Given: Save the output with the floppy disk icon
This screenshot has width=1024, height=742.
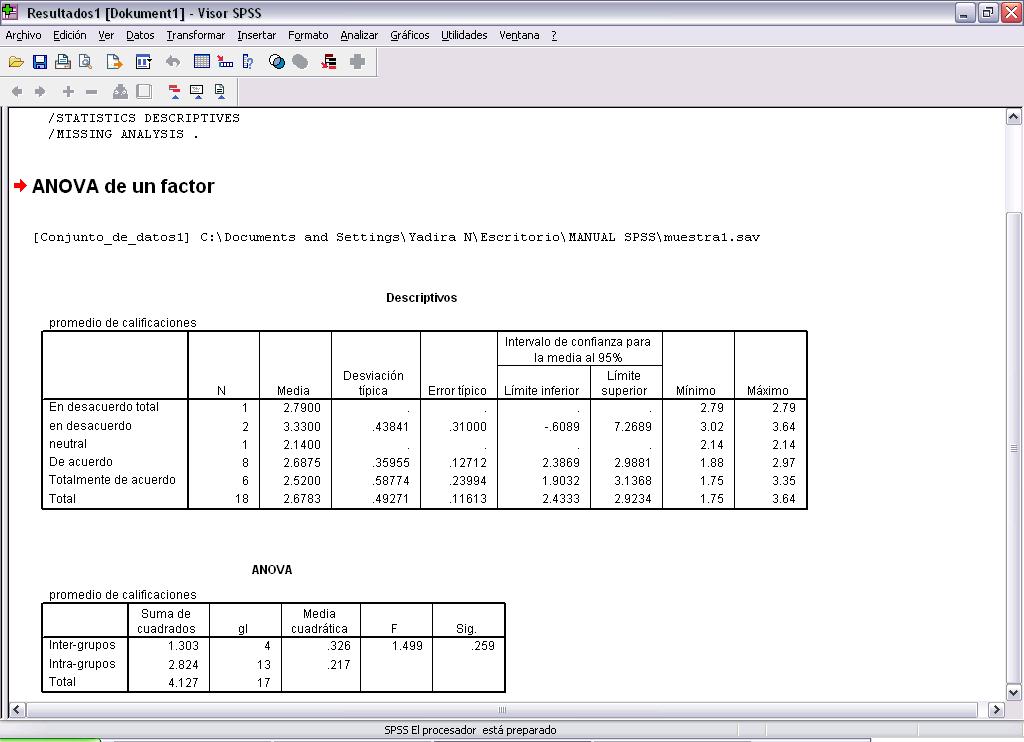Looking at the screenshot, I should 40,62.
